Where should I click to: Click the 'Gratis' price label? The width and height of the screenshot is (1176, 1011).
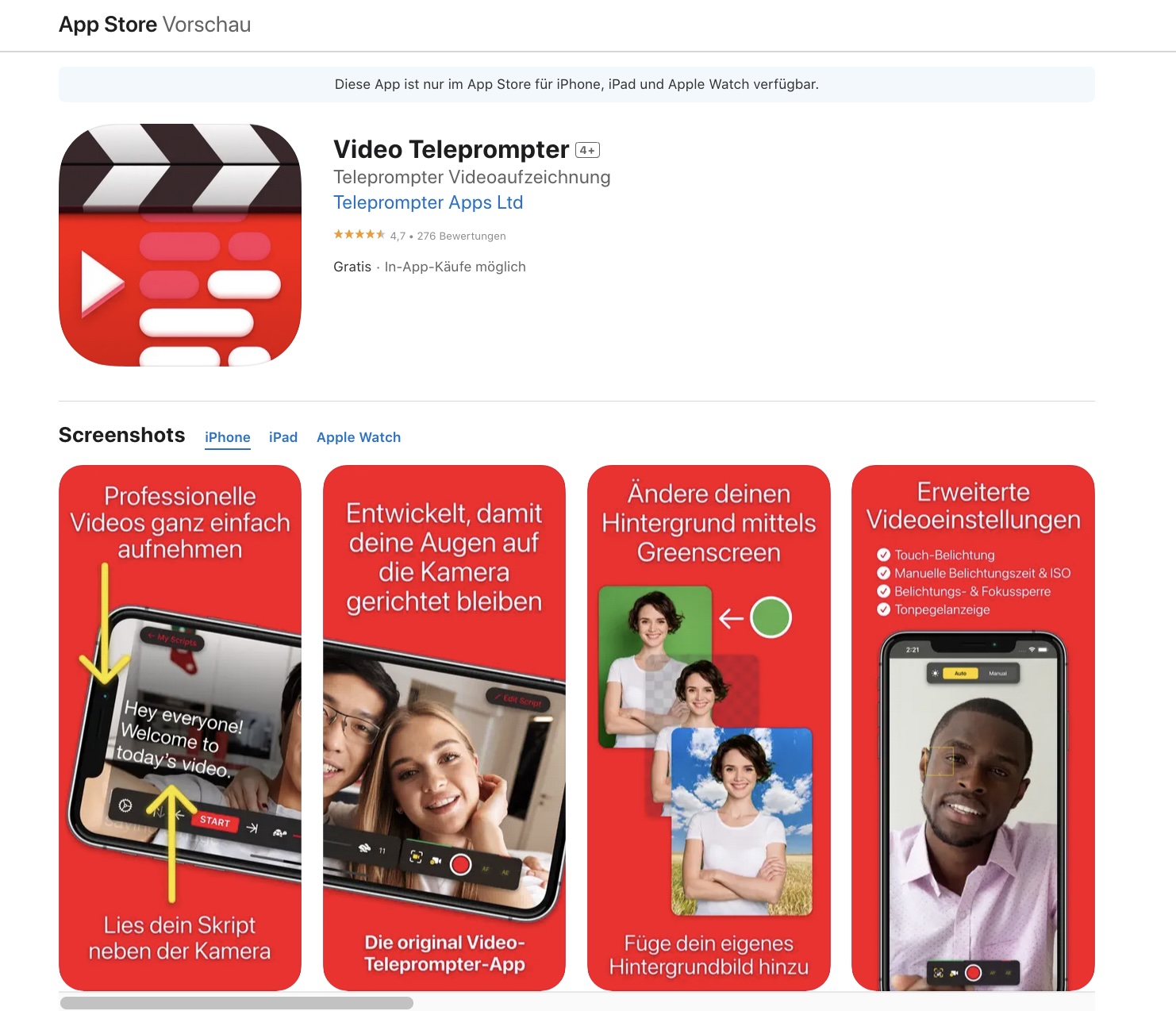tap(352, 267)
